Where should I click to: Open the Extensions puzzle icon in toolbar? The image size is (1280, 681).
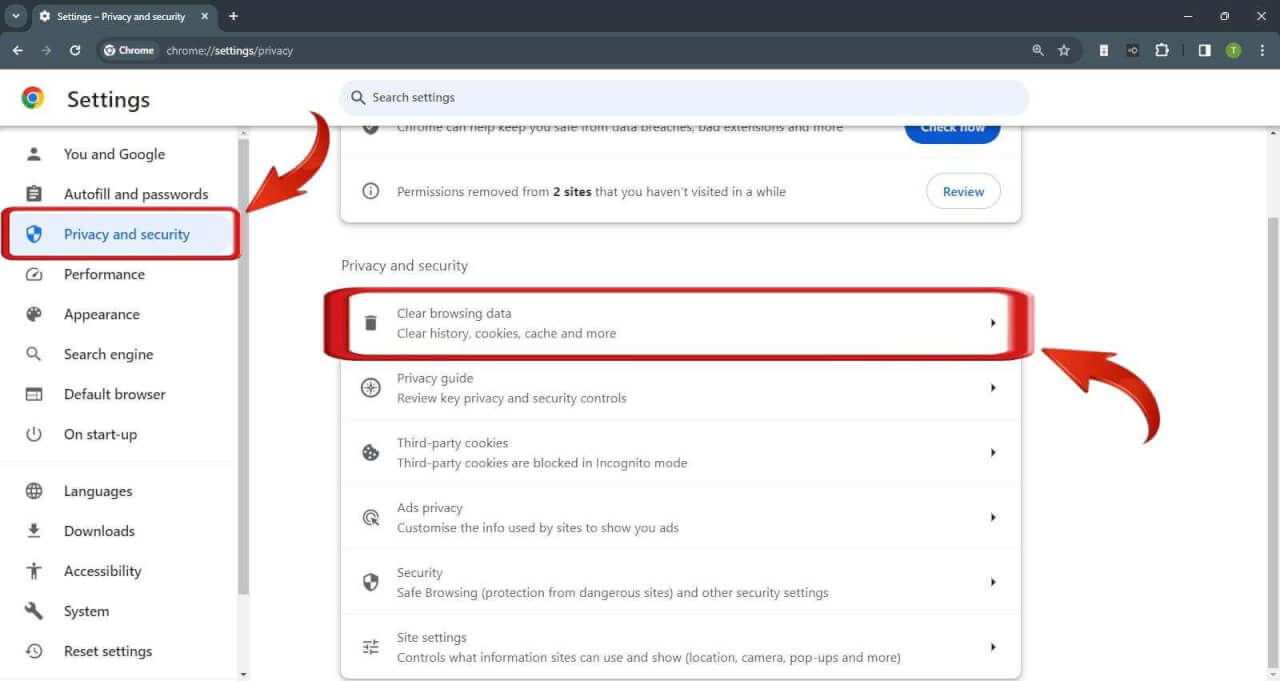1163,50
